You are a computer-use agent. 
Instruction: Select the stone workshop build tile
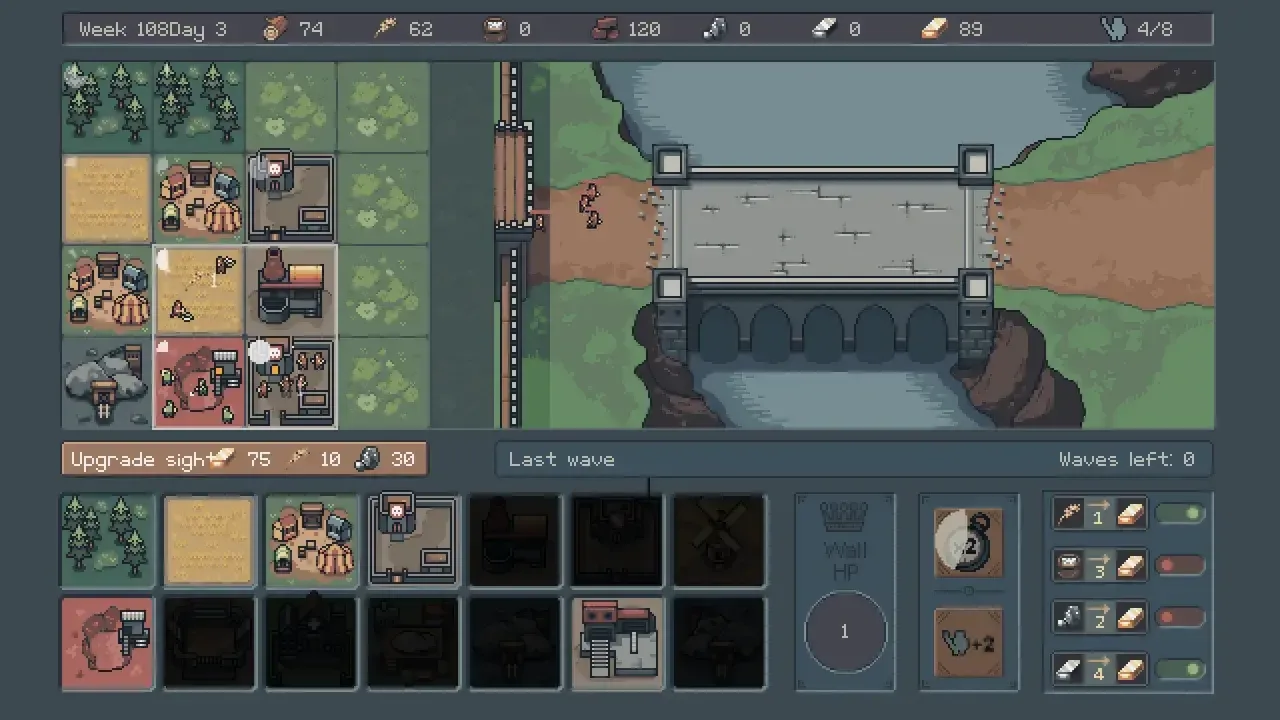click(x=618, y=644)
